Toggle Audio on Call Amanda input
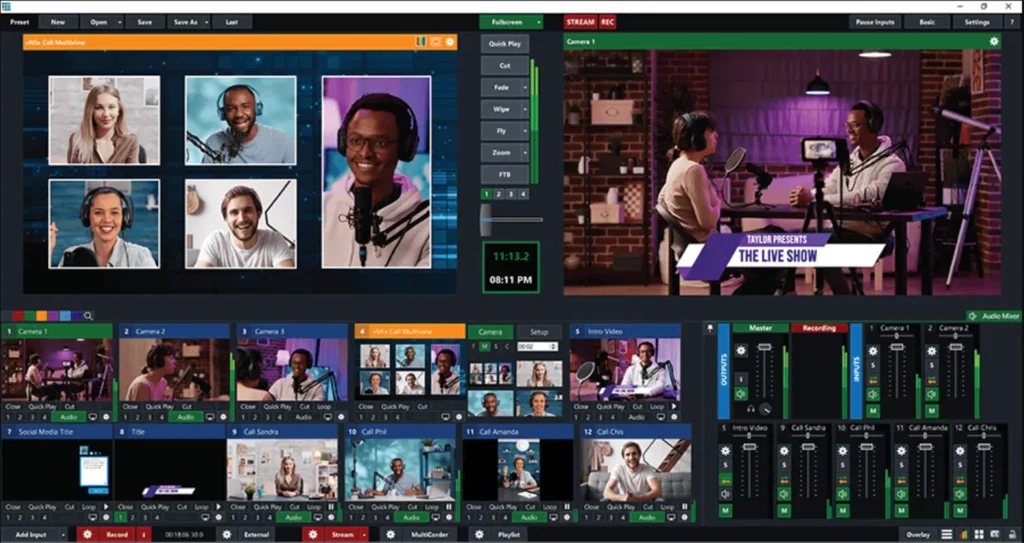 pos(528,517)
